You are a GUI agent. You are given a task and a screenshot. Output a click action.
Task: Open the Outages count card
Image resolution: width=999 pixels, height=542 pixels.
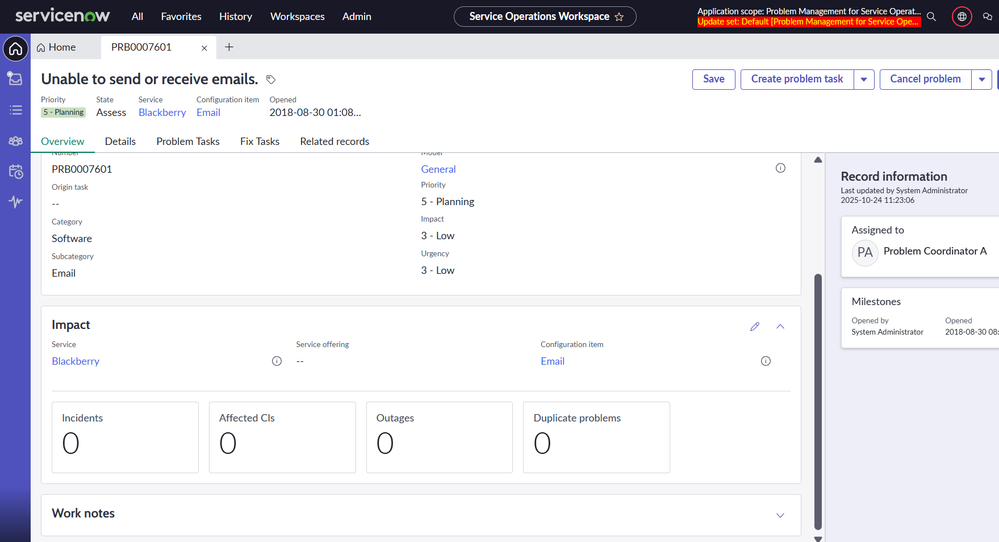(x=440, y=437)
